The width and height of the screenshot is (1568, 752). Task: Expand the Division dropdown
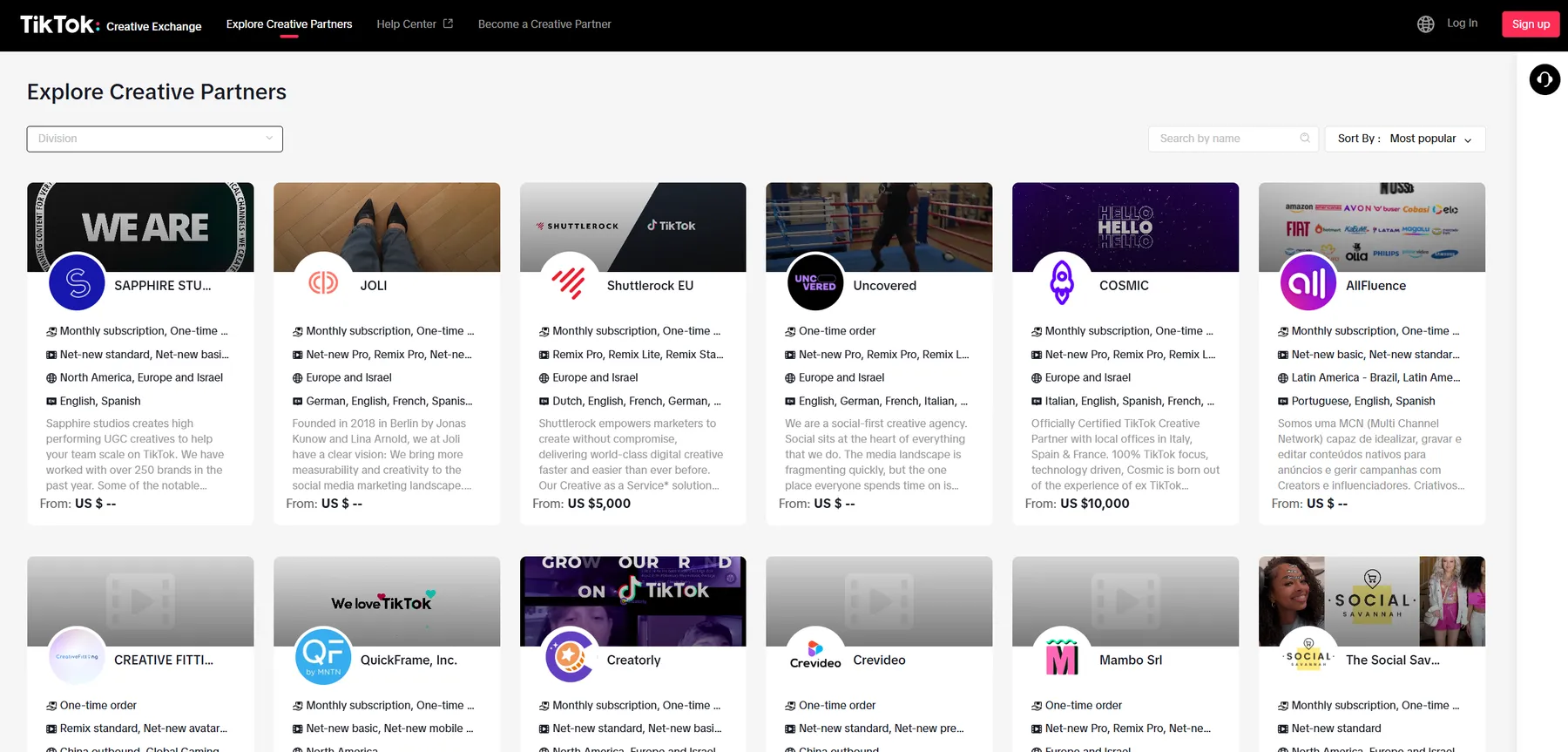pyautogui.click(x=155, y=139)
